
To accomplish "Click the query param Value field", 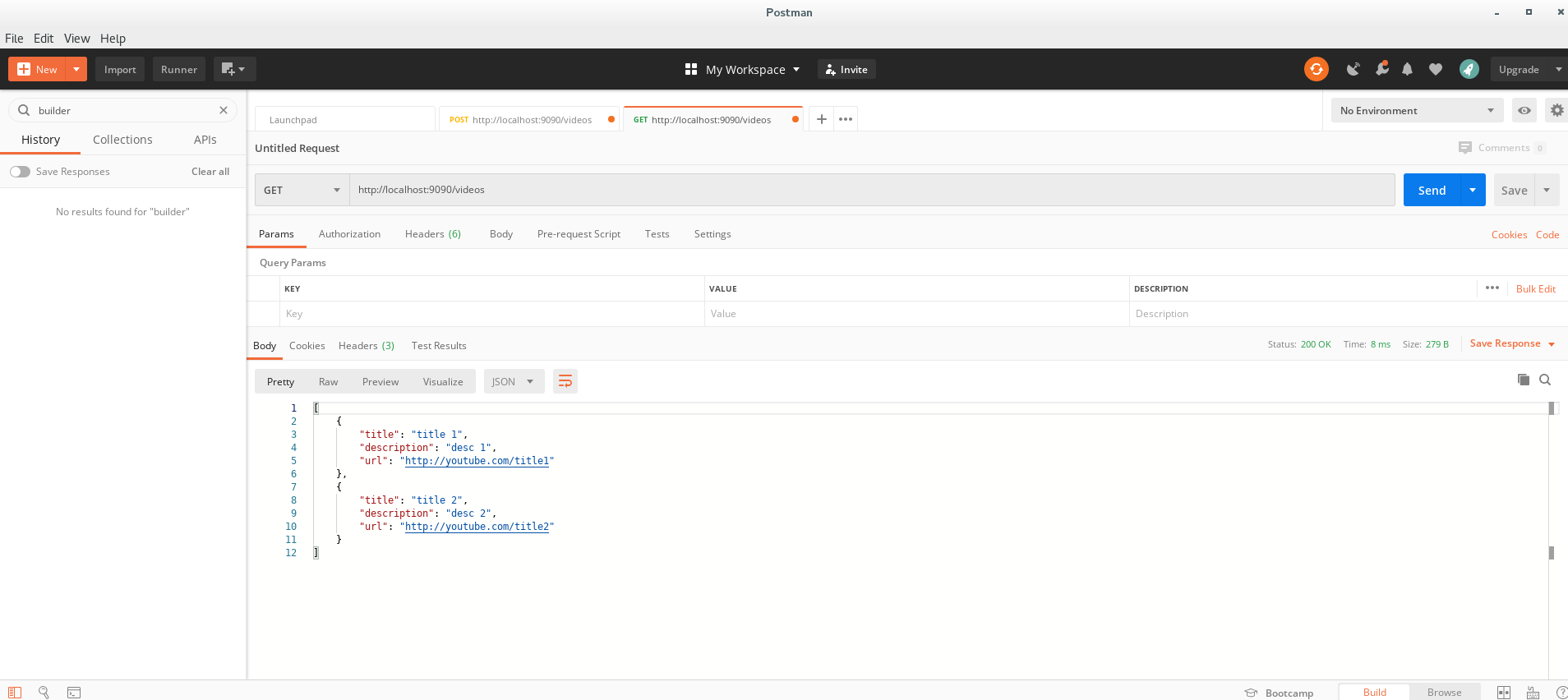I will tap(916, 314).
